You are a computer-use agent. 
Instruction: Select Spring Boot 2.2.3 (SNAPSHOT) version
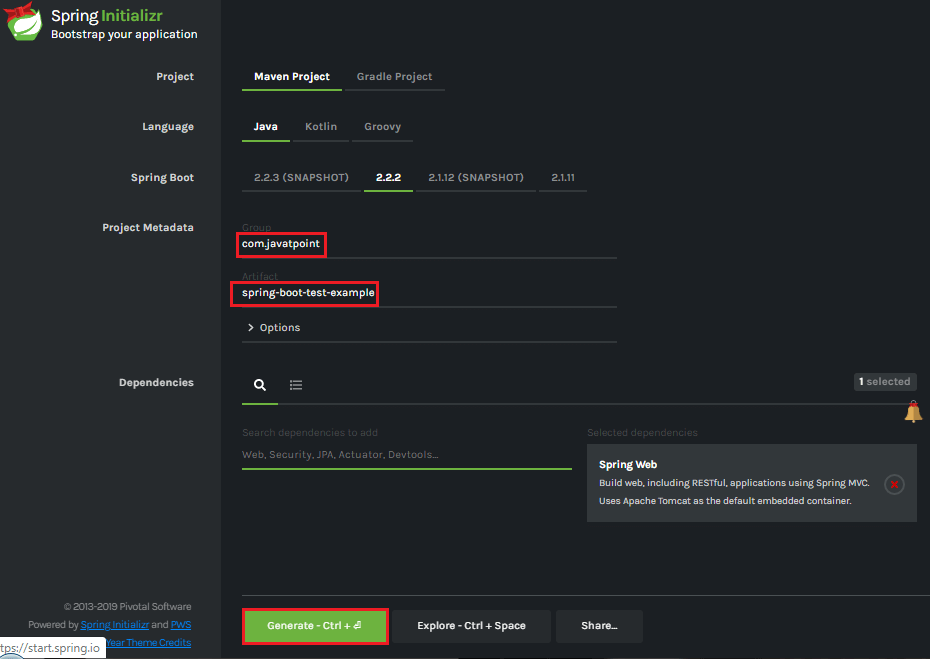[300, 177]
